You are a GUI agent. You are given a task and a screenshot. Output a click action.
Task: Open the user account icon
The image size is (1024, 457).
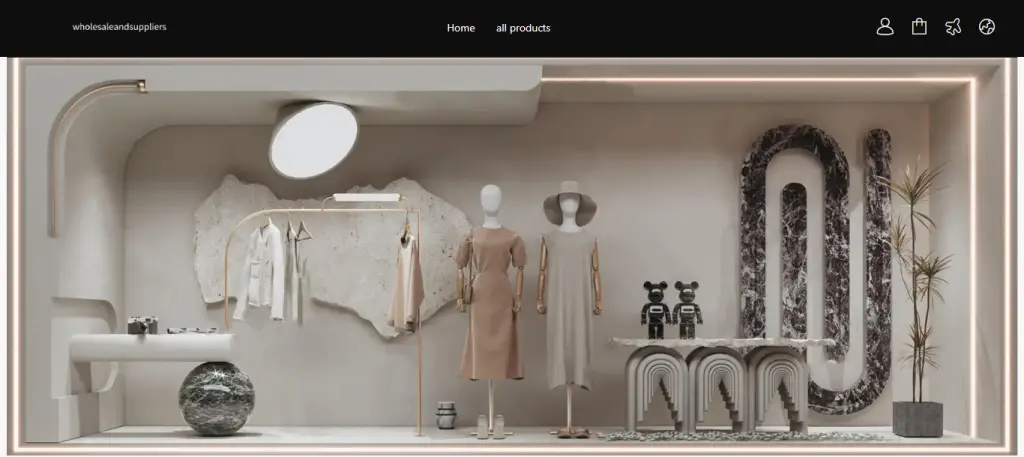point(884,27)
